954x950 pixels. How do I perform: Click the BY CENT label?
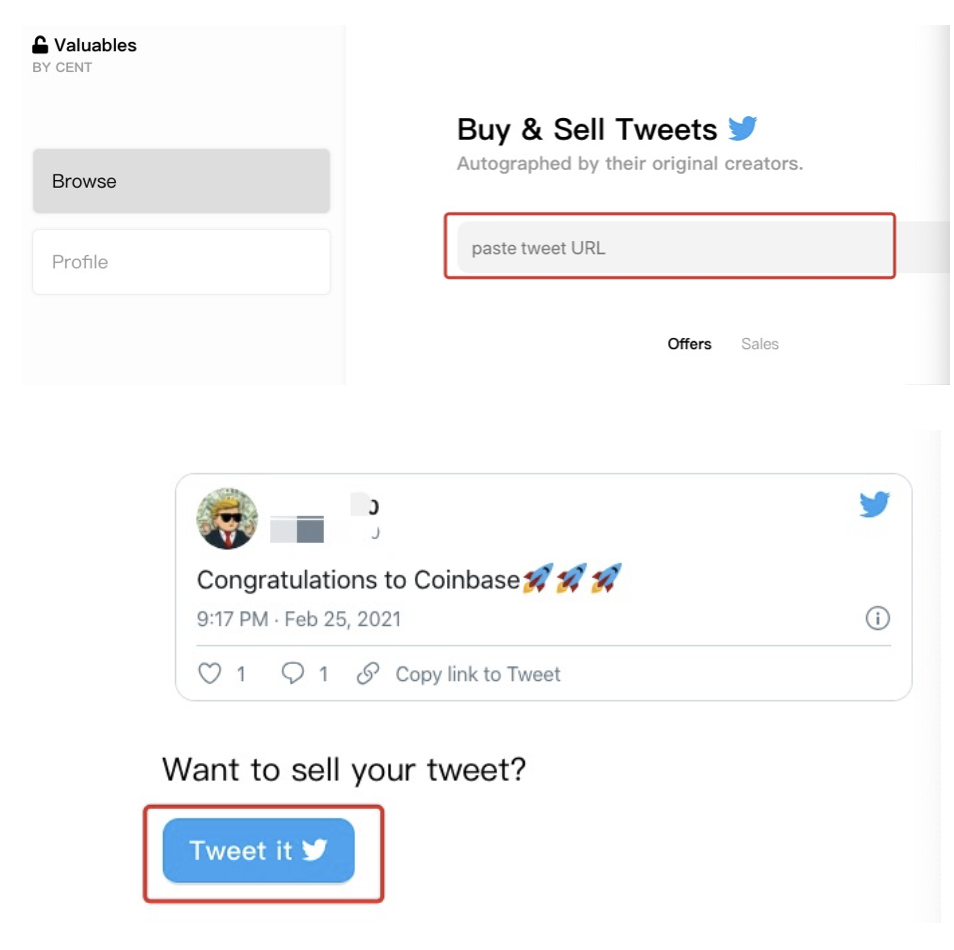click(62, 68)
